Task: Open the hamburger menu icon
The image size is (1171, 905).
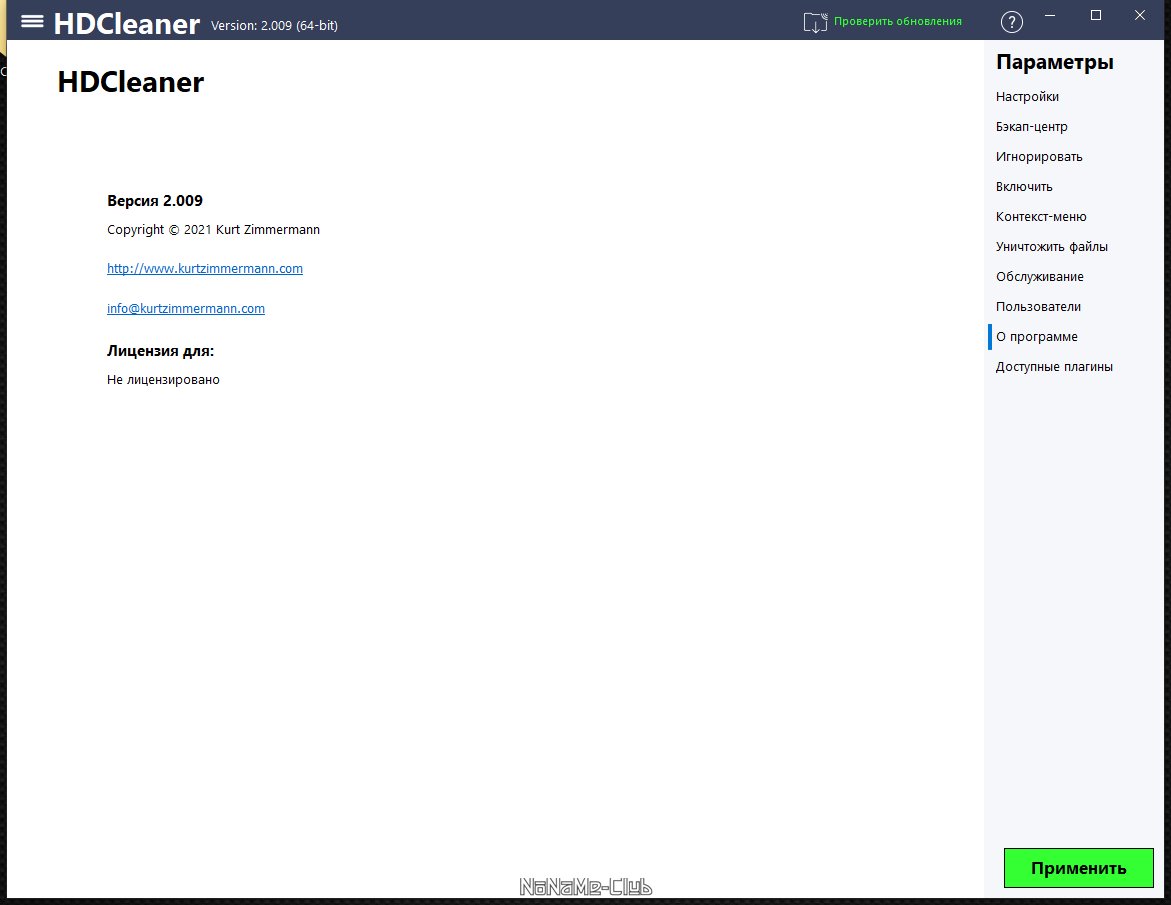Action: pos(32,21)
